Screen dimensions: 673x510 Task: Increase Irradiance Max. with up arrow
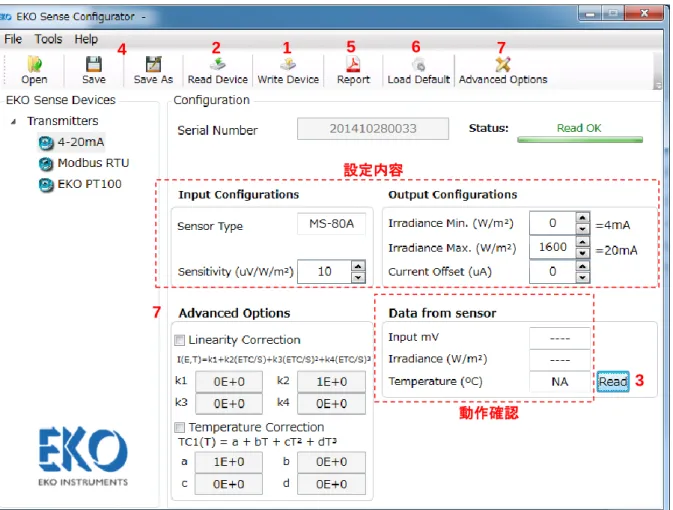582,242
